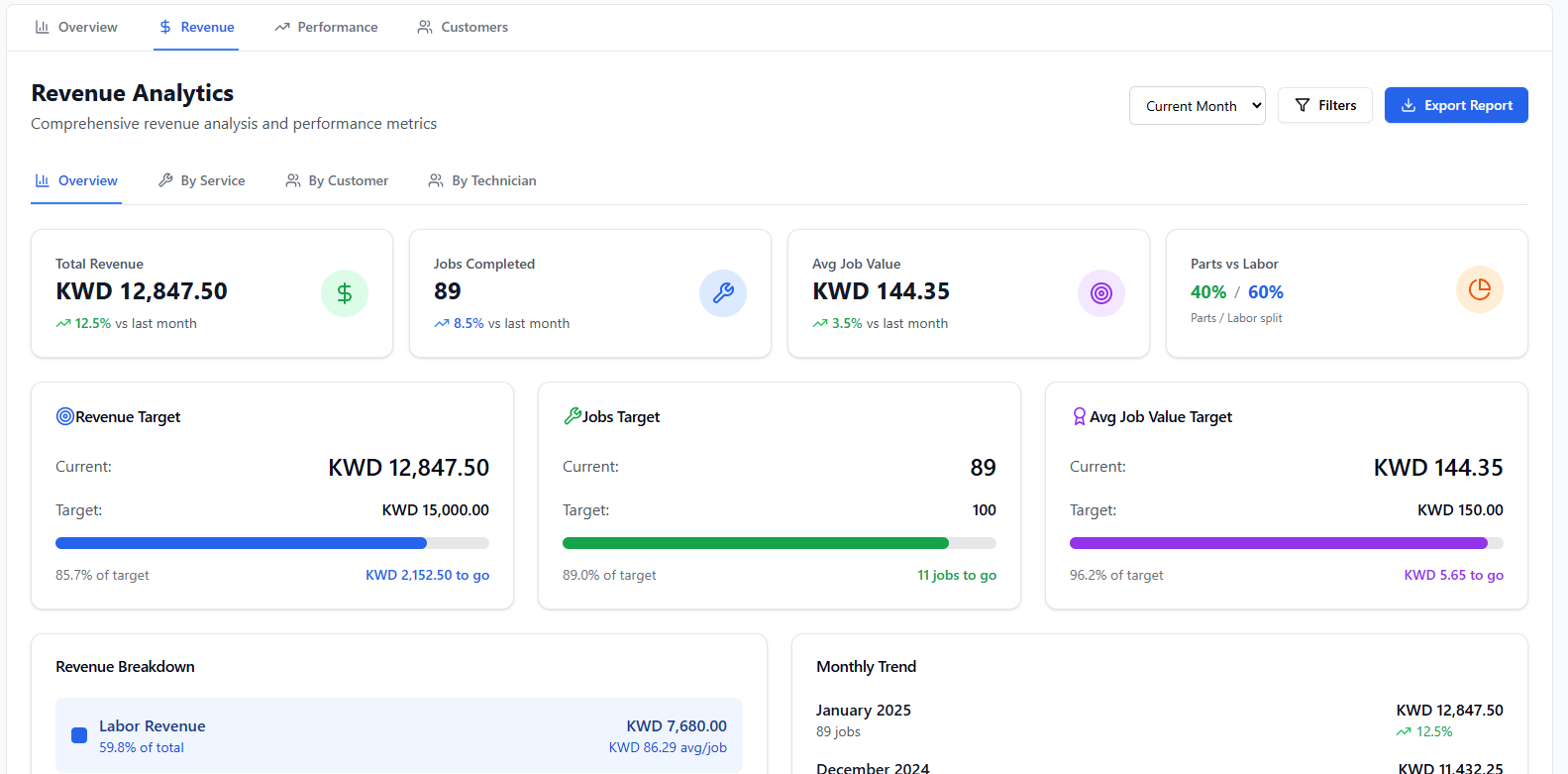Switch to the By Customer sub-tab
1568x774 pixels.
click(x=337, y=180)
